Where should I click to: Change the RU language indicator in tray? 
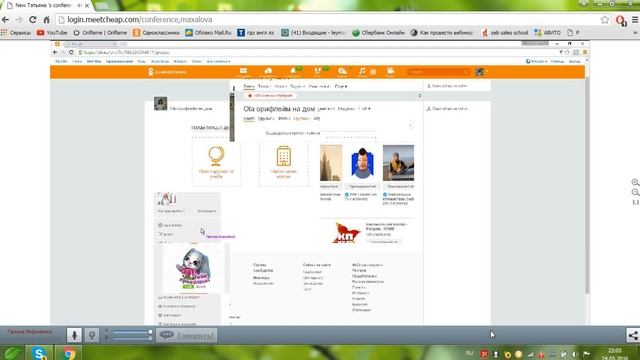[x=469, y=353]
